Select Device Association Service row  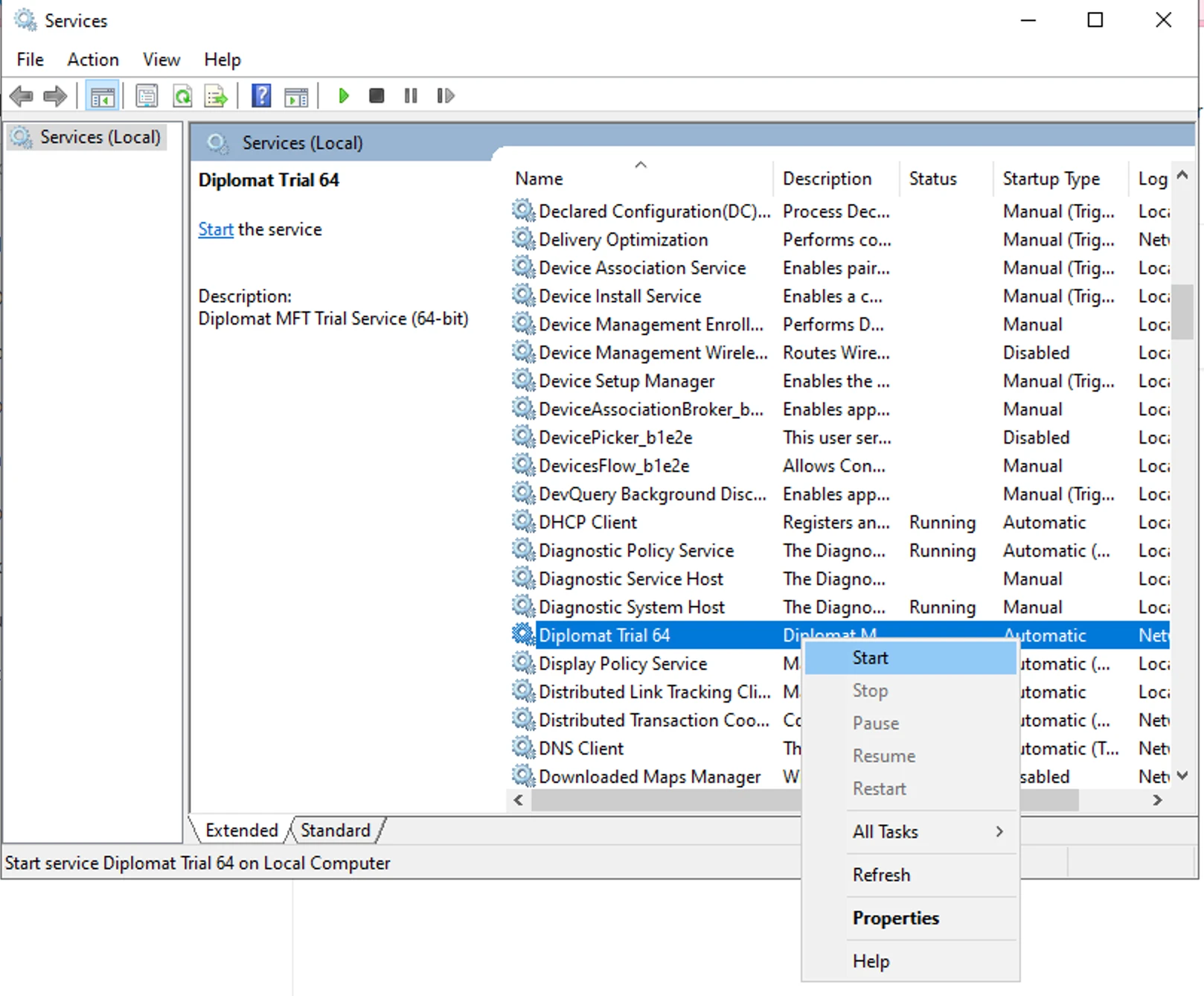840,267
